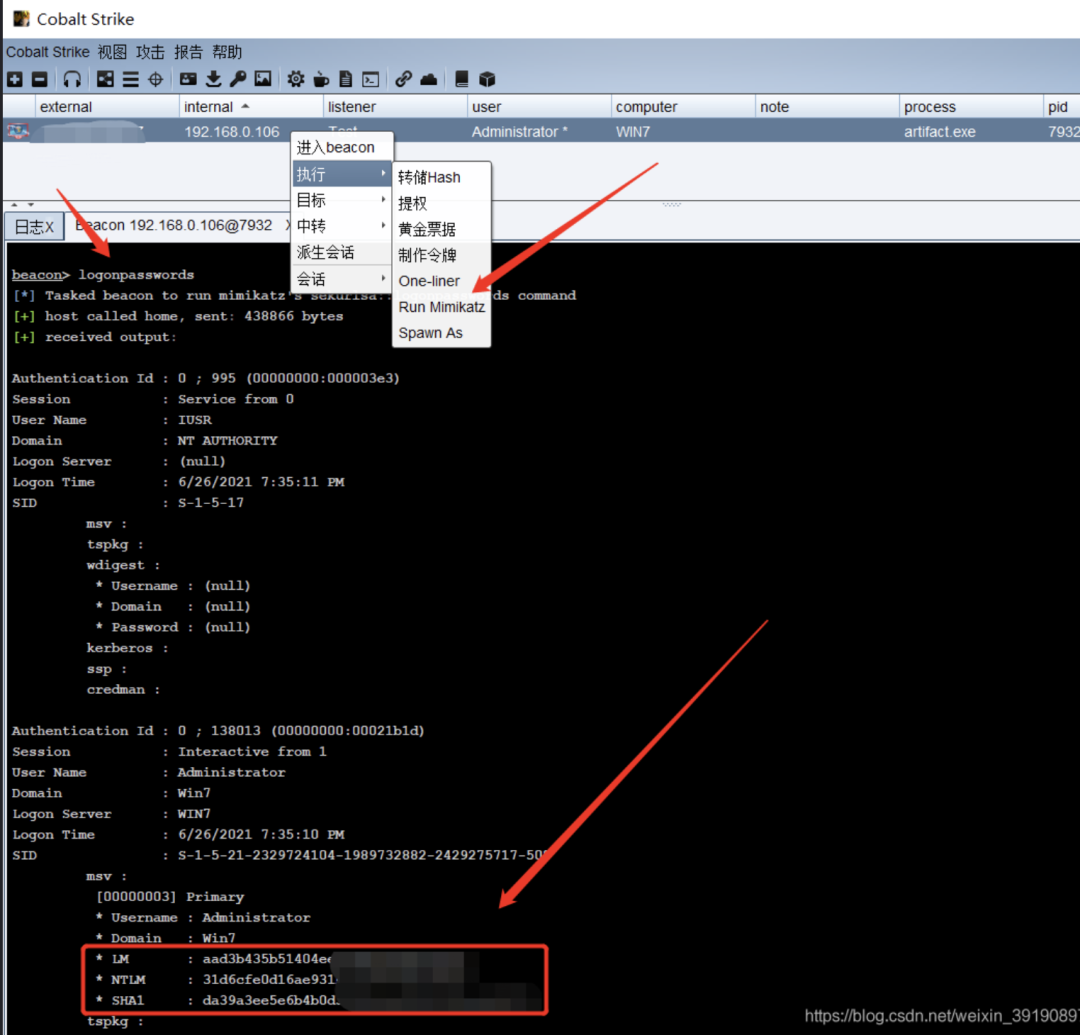Select 派生会话 in context menu
1080x1035 pixels.
pos(342,252)
